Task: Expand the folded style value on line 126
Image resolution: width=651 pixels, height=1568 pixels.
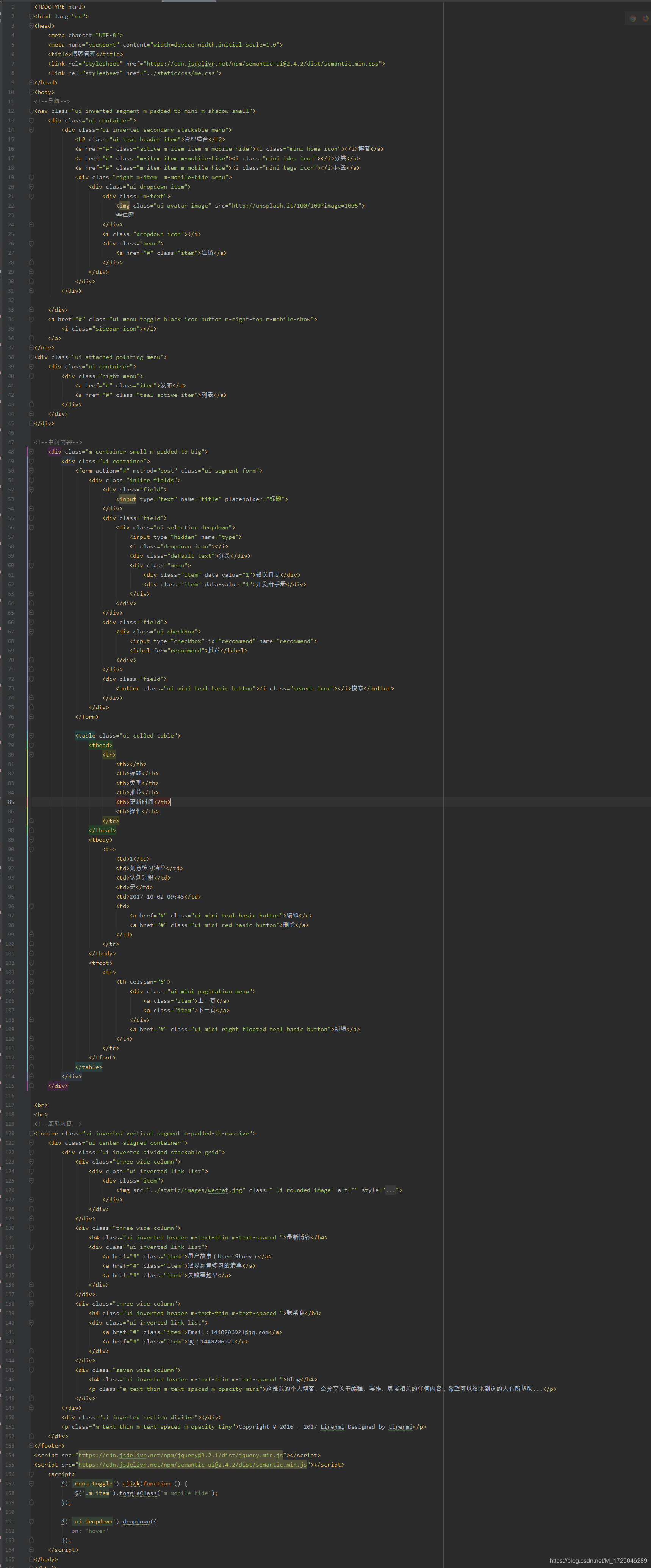Action: tap(390, 1190)
